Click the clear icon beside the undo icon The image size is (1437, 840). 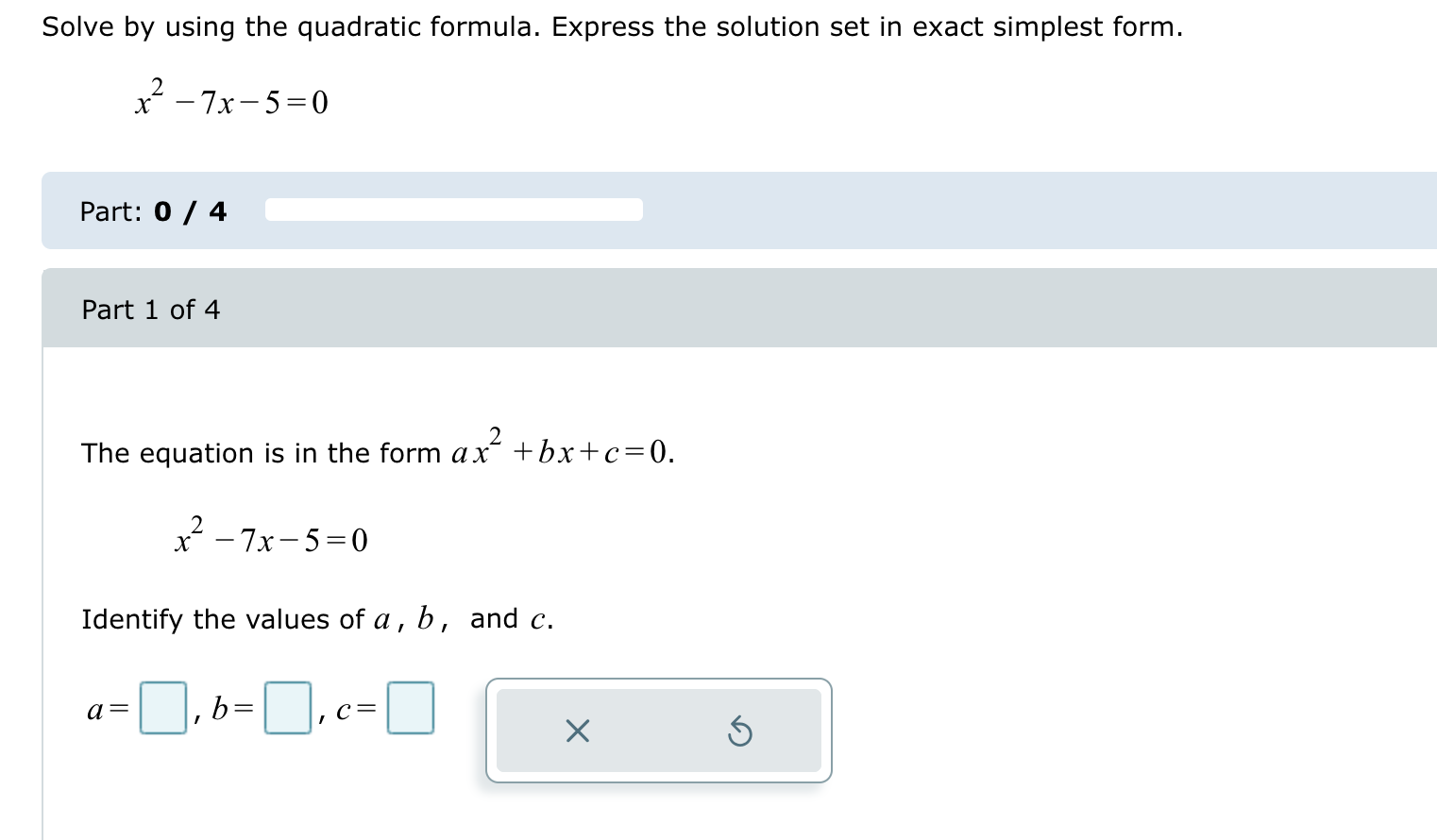[x=578, y=731]
